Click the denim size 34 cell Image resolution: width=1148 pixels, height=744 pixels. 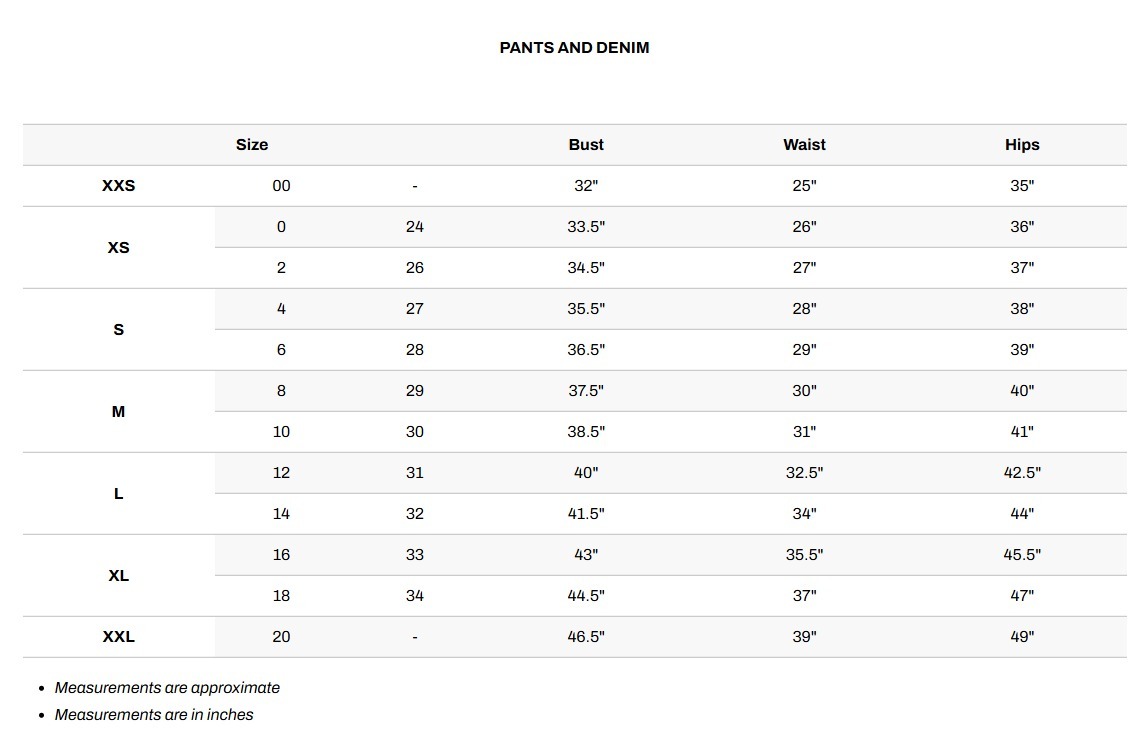[x=414, y=596]
